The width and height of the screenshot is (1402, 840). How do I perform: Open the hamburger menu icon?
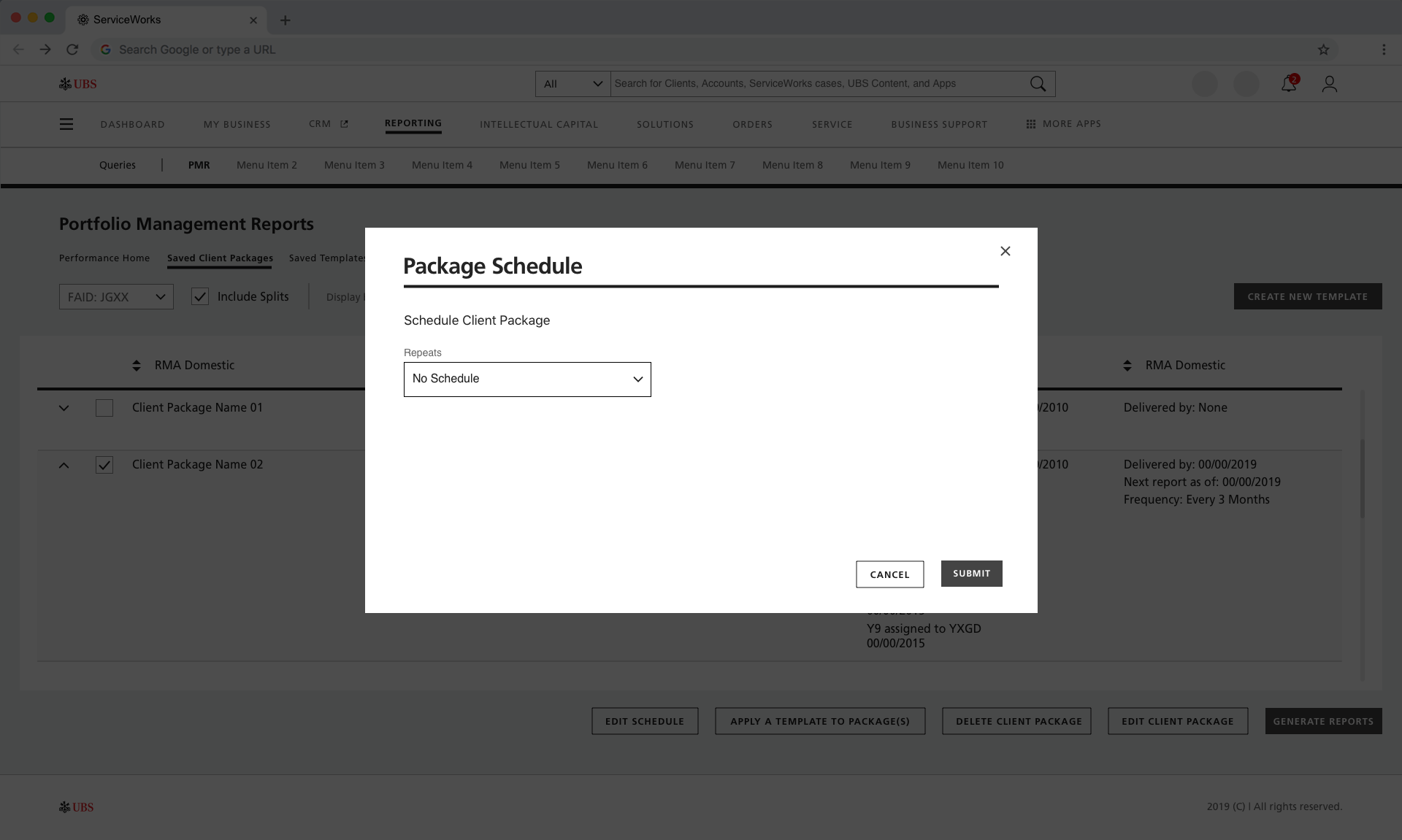click(66, 124)
